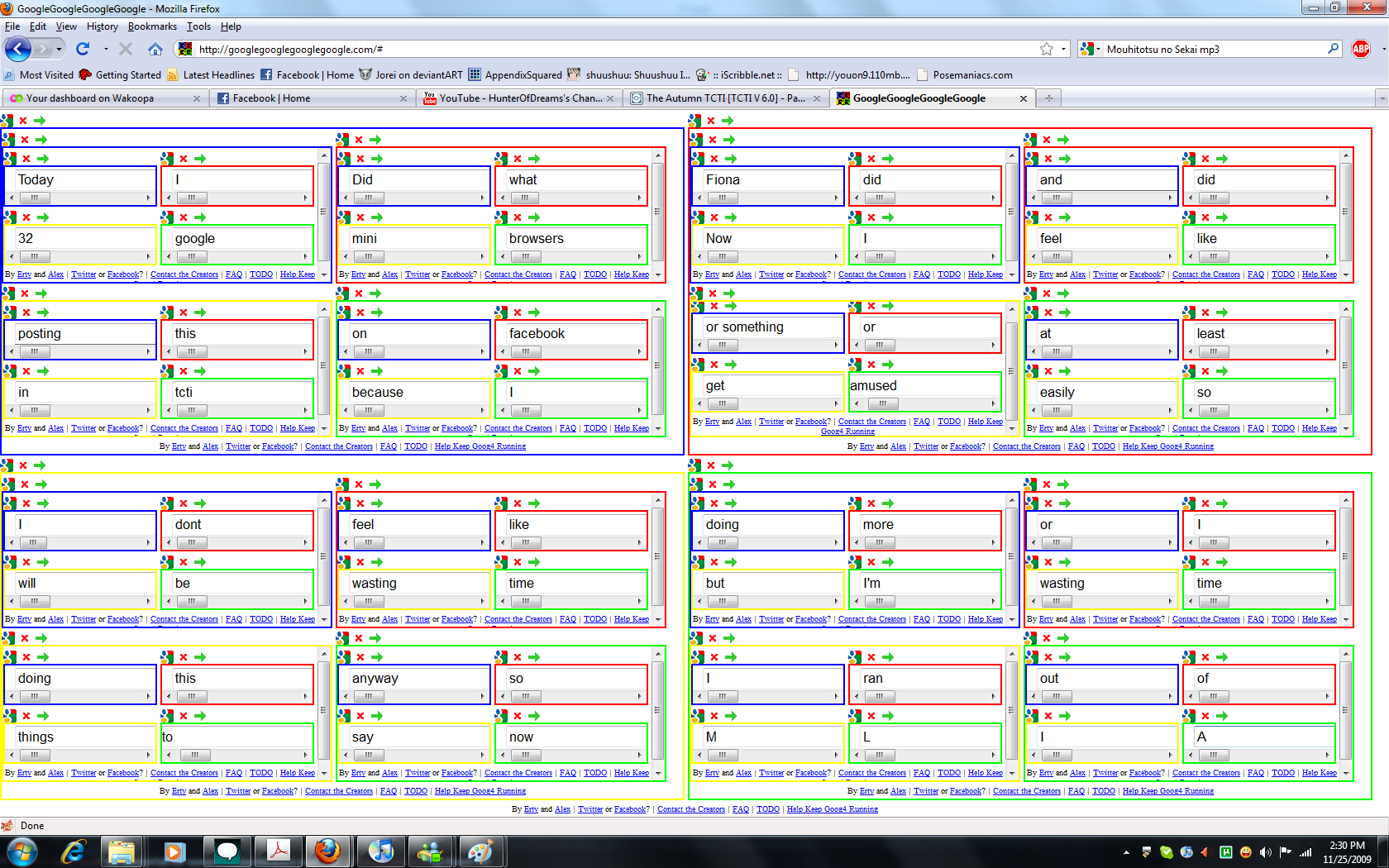The width and height of the screenshot is (1389, 868).
Task: Click horizontal scrollbar thumb under 'browsers' box
Action: point(524,257)
